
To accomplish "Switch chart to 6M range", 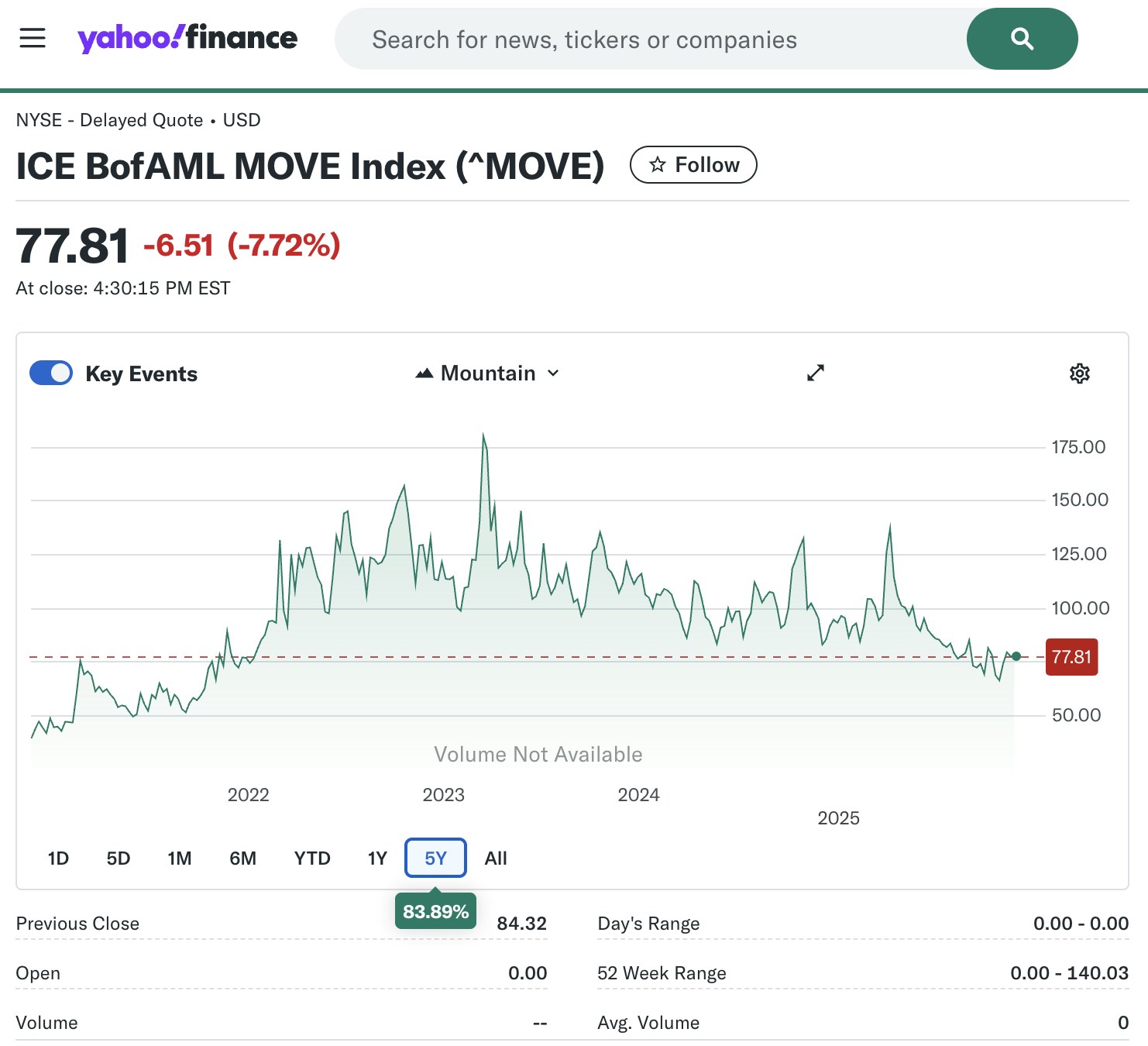I will (242, 858).
